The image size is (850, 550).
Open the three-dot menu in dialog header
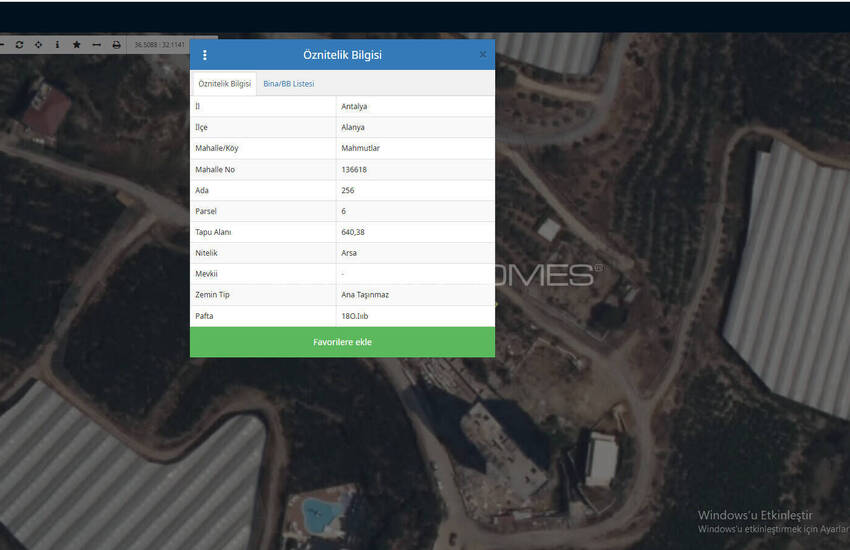point(205,55)
